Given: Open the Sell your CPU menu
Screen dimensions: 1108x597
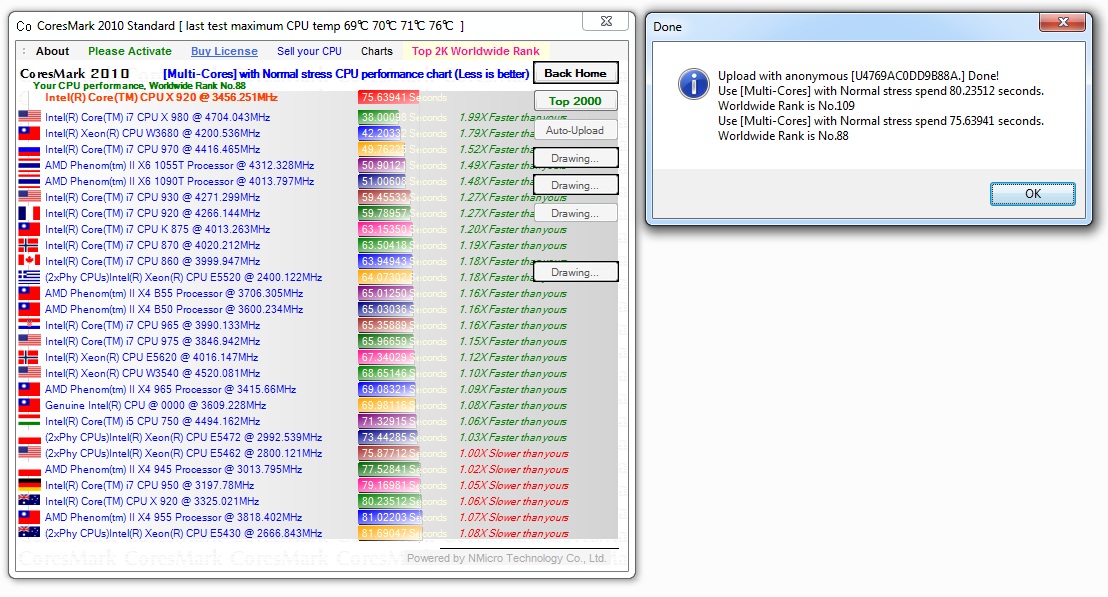Looking at the screenshot, I should tap(310, 51).
